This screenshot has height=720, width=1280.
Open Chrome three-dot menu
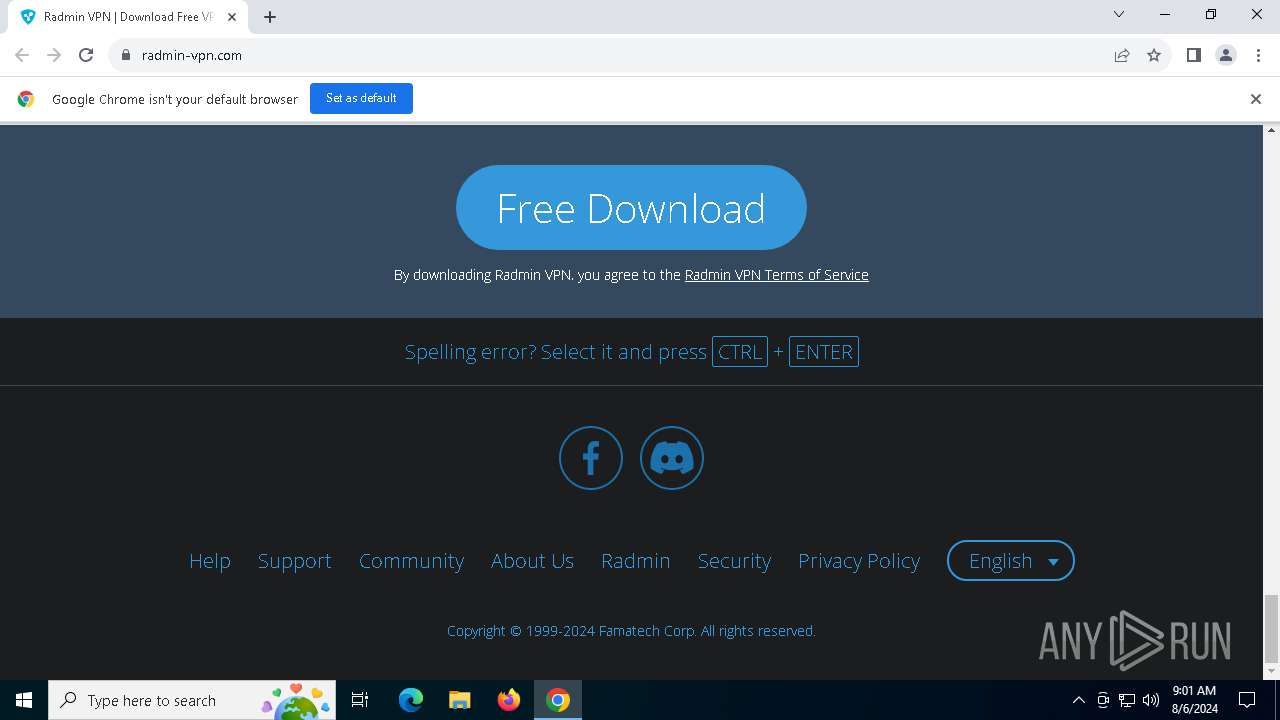[1258, 55]
